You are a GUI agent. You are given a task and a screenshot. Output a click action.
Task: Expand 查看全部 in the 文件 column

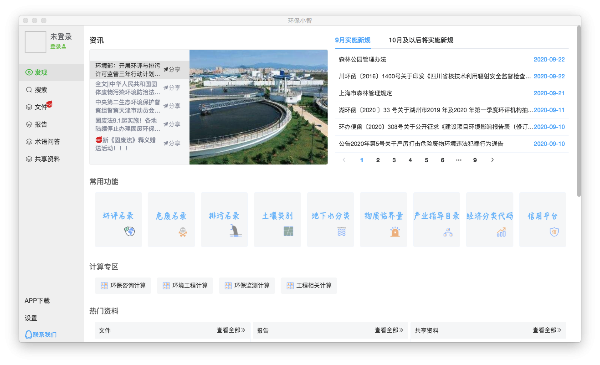click(231, 330)
